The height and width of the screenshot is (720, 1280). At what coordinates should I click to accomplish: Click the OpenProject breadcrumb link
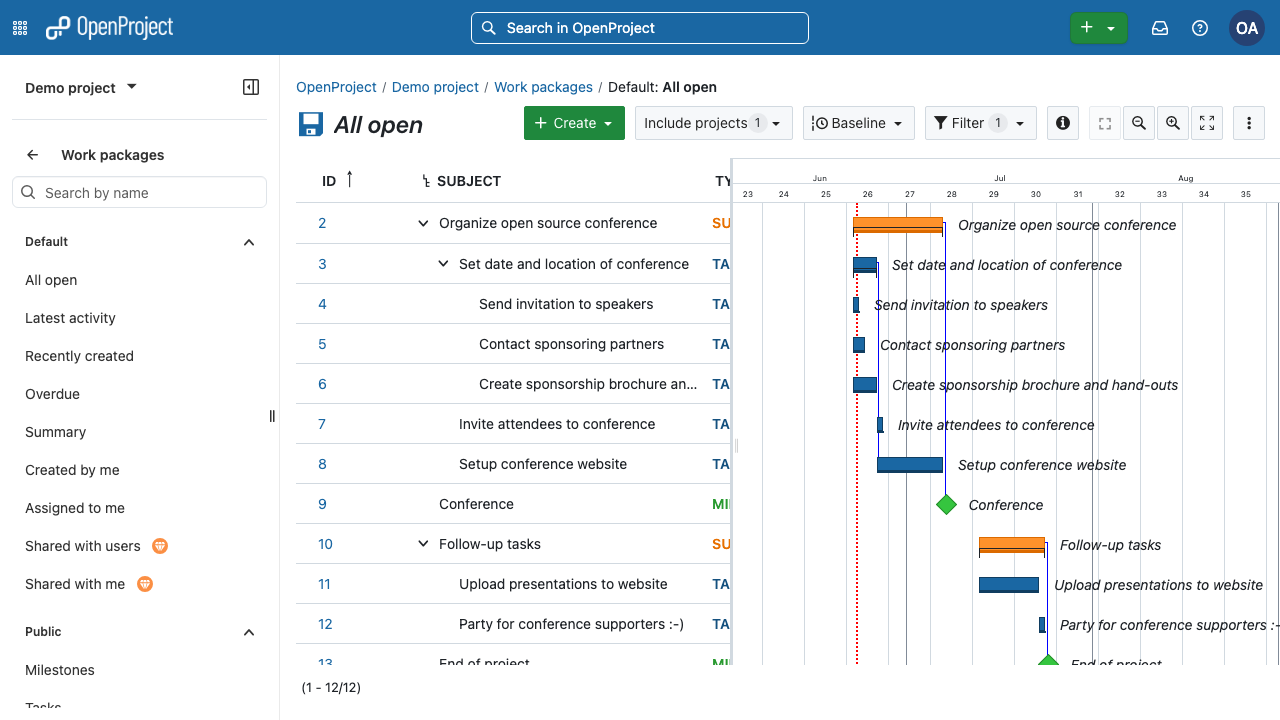coord(336,87)
